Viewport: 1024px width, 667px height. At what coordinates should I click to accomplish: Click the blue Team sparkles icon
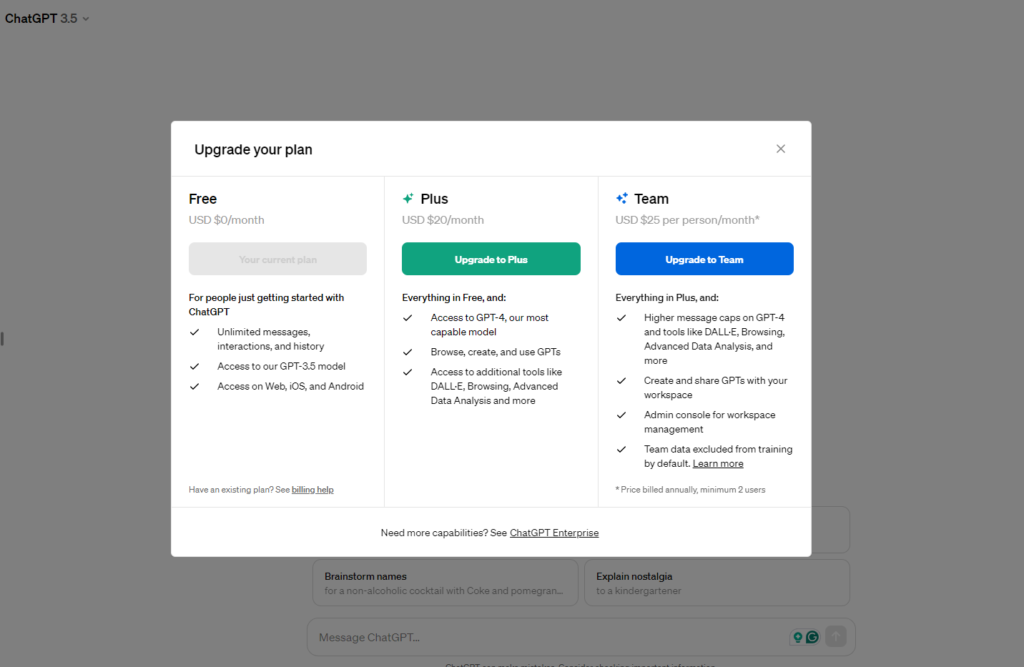tap(622, 198)
